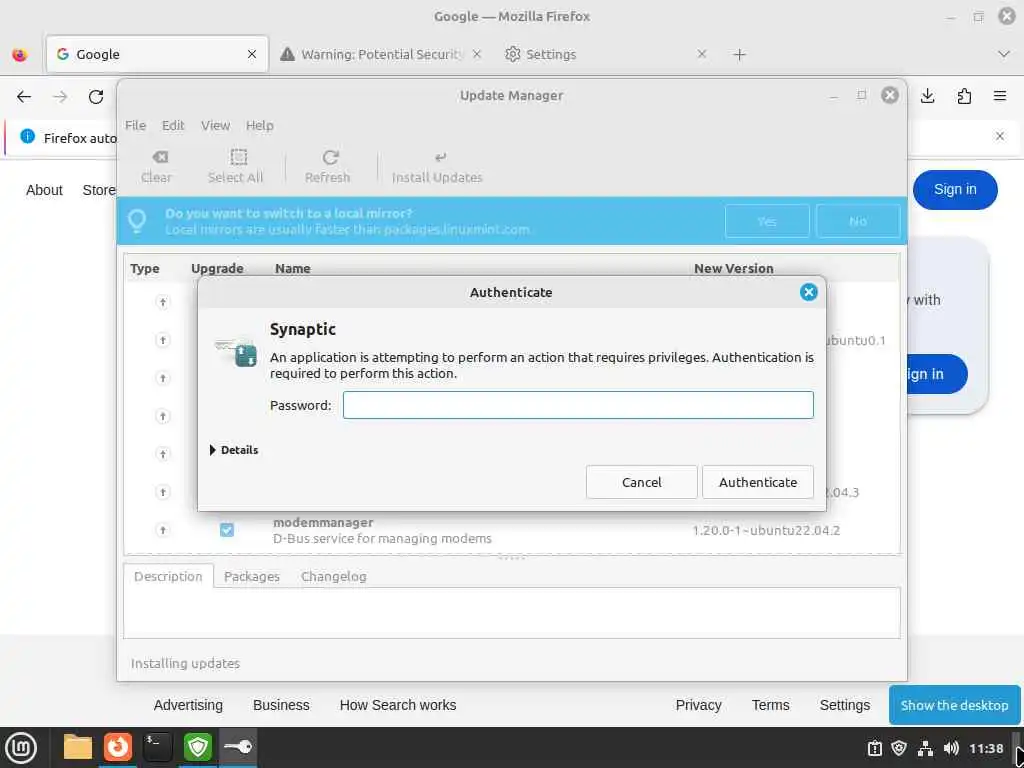Open the list all tabs dropdown
Screen dimensions: 1024x768
click(1004, 54)
